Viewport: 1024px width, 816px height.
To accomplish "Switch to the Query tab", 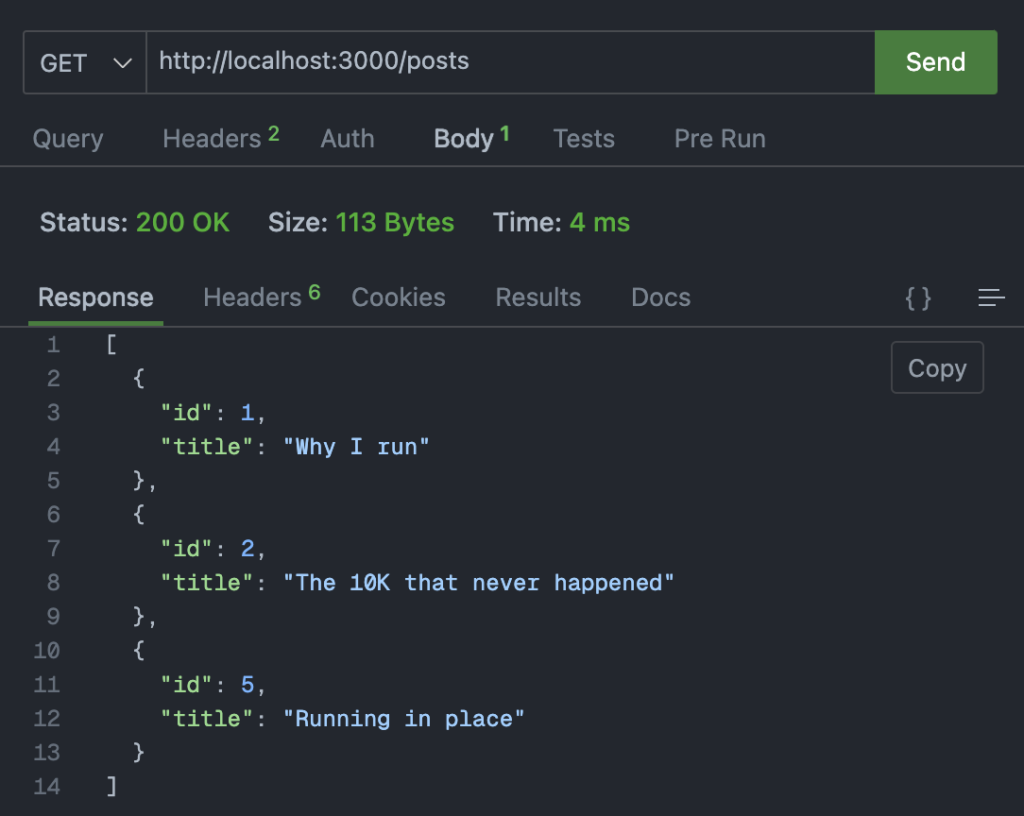I will click(x=67, y=139).
